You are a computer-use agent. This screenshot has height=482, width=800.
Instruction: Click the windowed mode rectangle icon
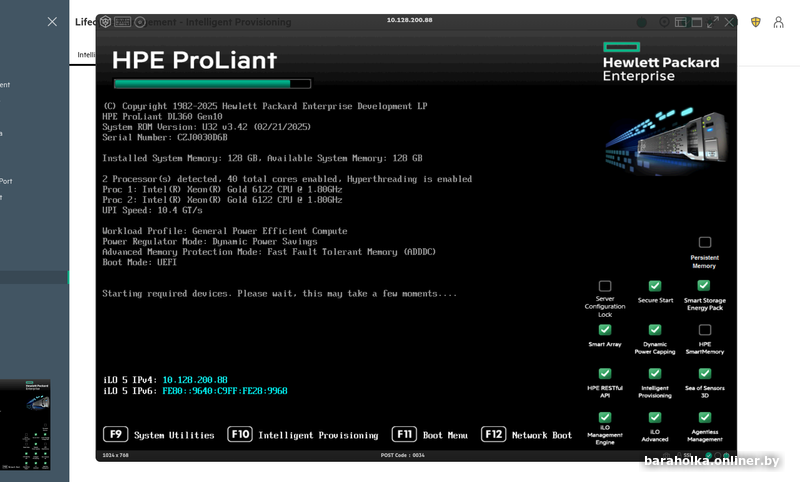click(x=697, y=22)
